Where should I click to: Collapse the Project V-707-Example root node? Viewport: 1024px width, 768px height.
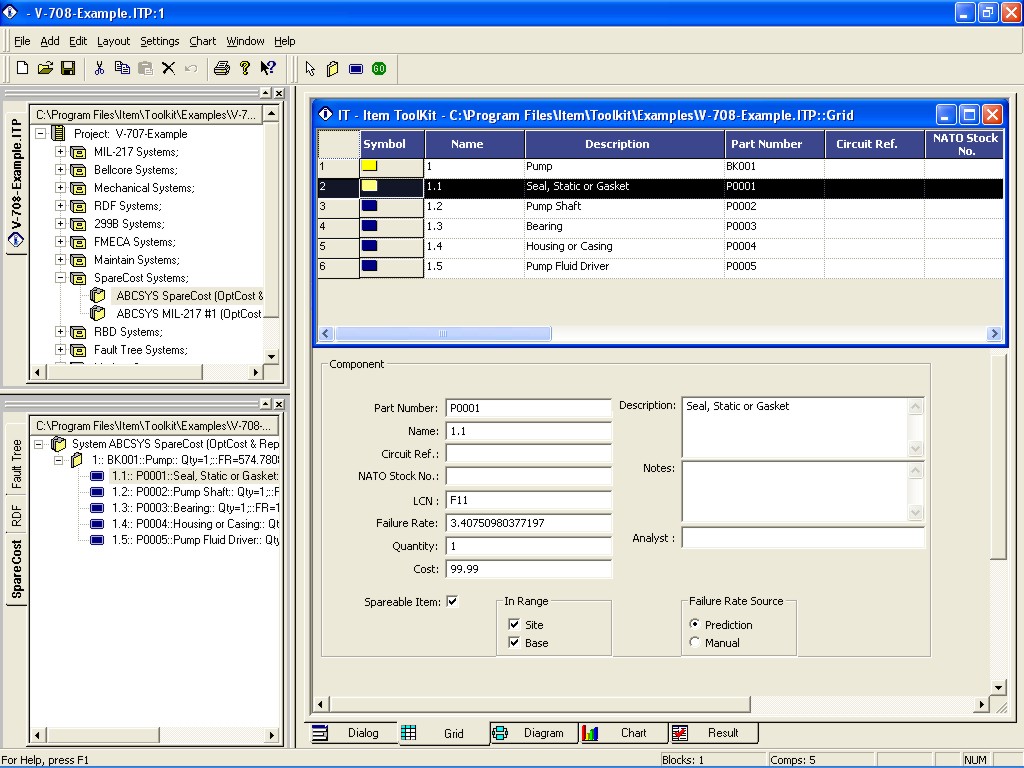(40, 133)
